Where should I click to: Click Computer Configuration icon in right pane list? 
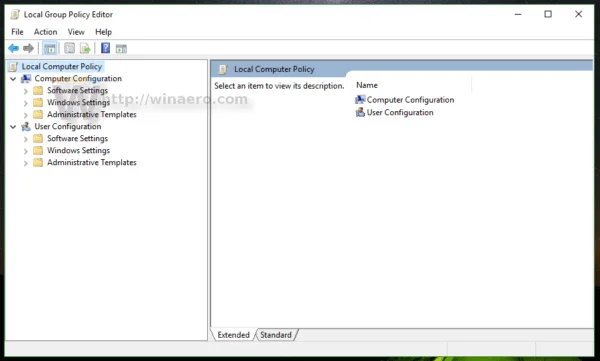point(360,100)
